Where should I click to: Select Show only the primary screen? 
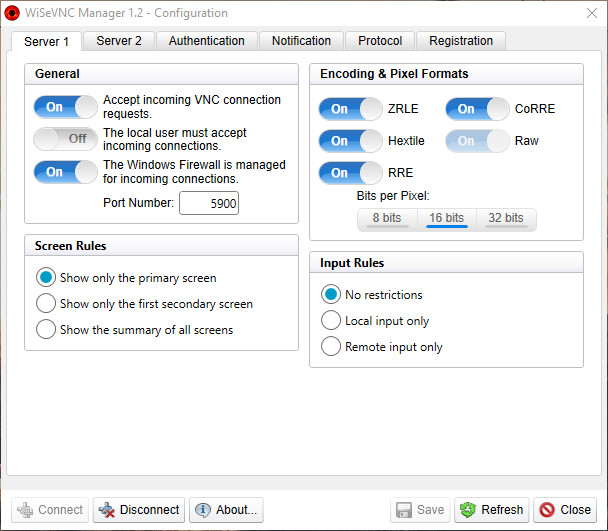click(x=46, y=277)
